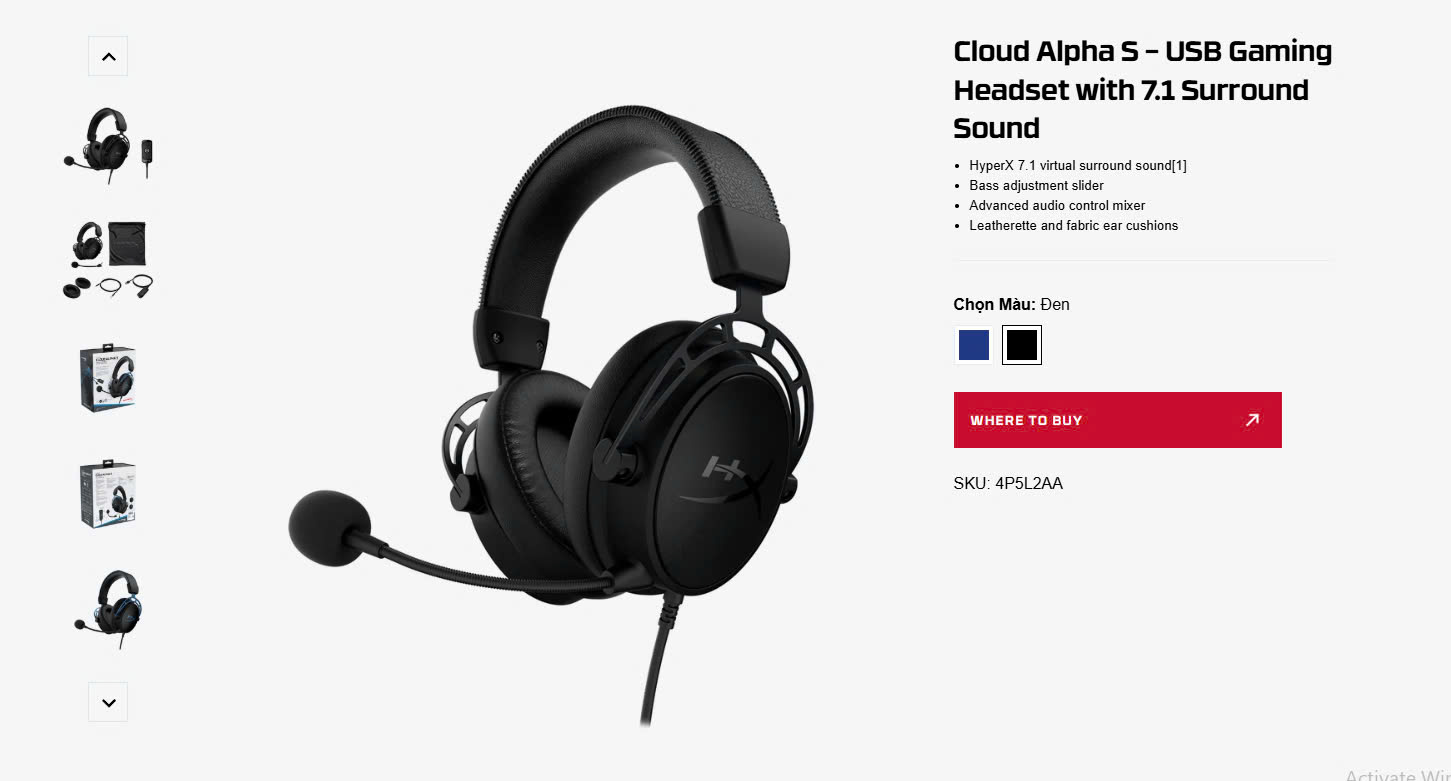Image resolution: width=1451 pixels, height=781 pixels.
Task: Click the WHERE TO BUY button
Action: tap(1117, 420)
